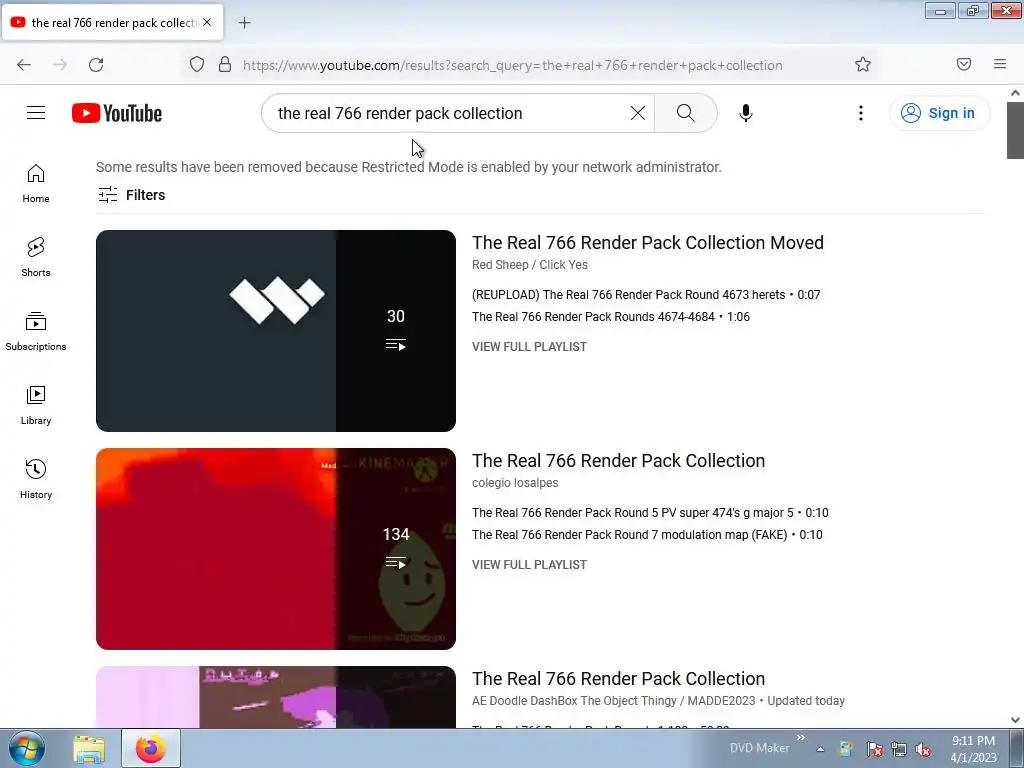Save page to Pocket
1024x768 pixels.
point(964,64)
